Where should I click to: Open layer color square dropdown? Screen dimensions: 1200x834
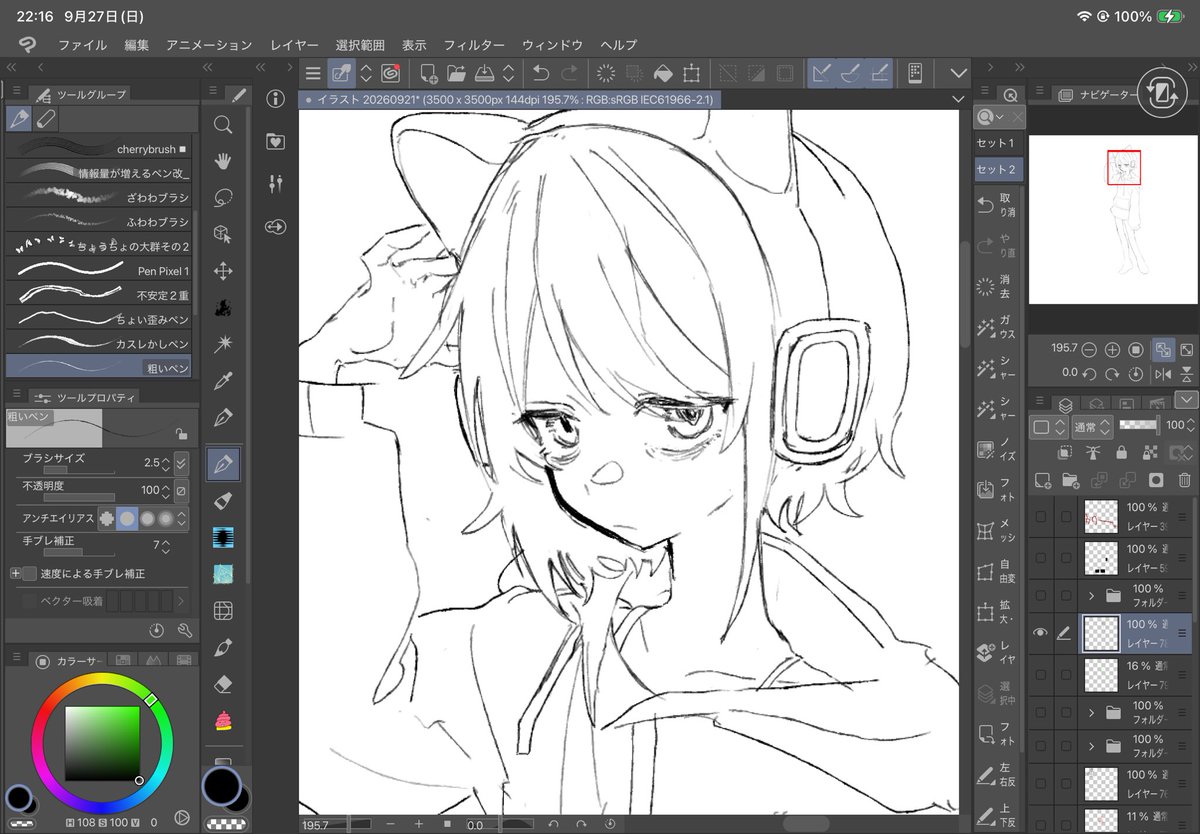click(1048, 427)
